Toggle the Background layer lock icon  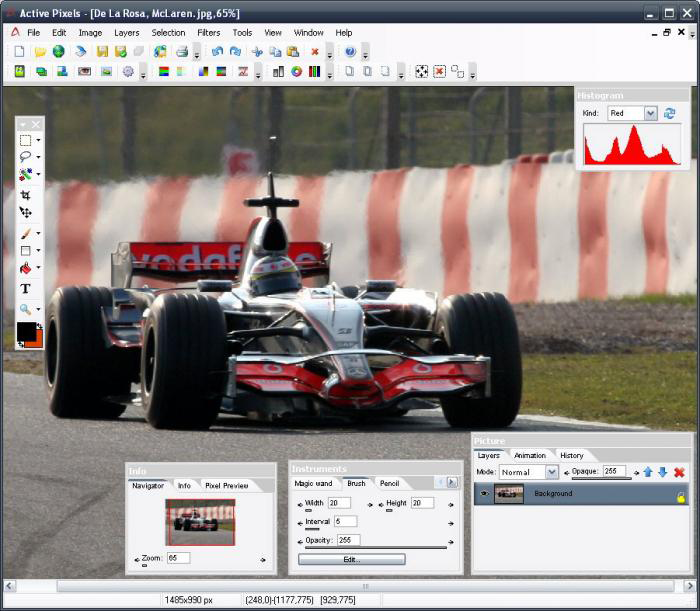tap(680, 498)
